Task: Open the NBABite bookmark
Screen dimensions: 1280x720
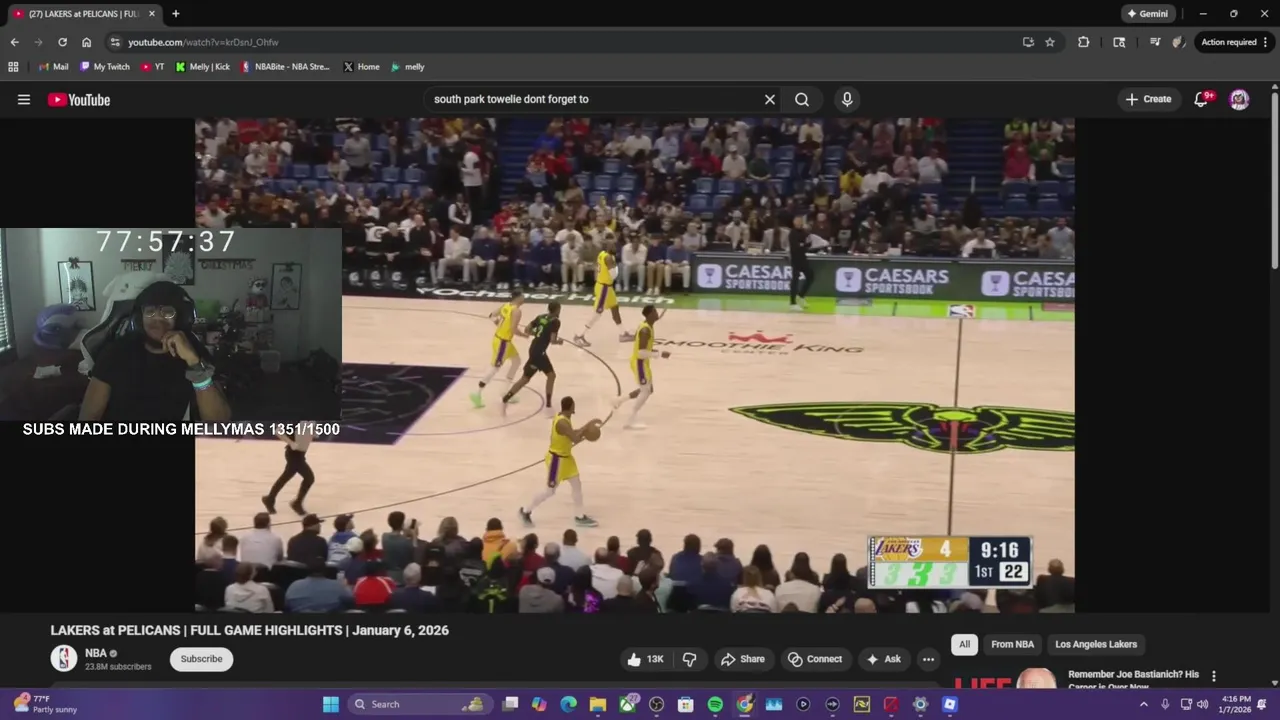Action: [285, 67]
